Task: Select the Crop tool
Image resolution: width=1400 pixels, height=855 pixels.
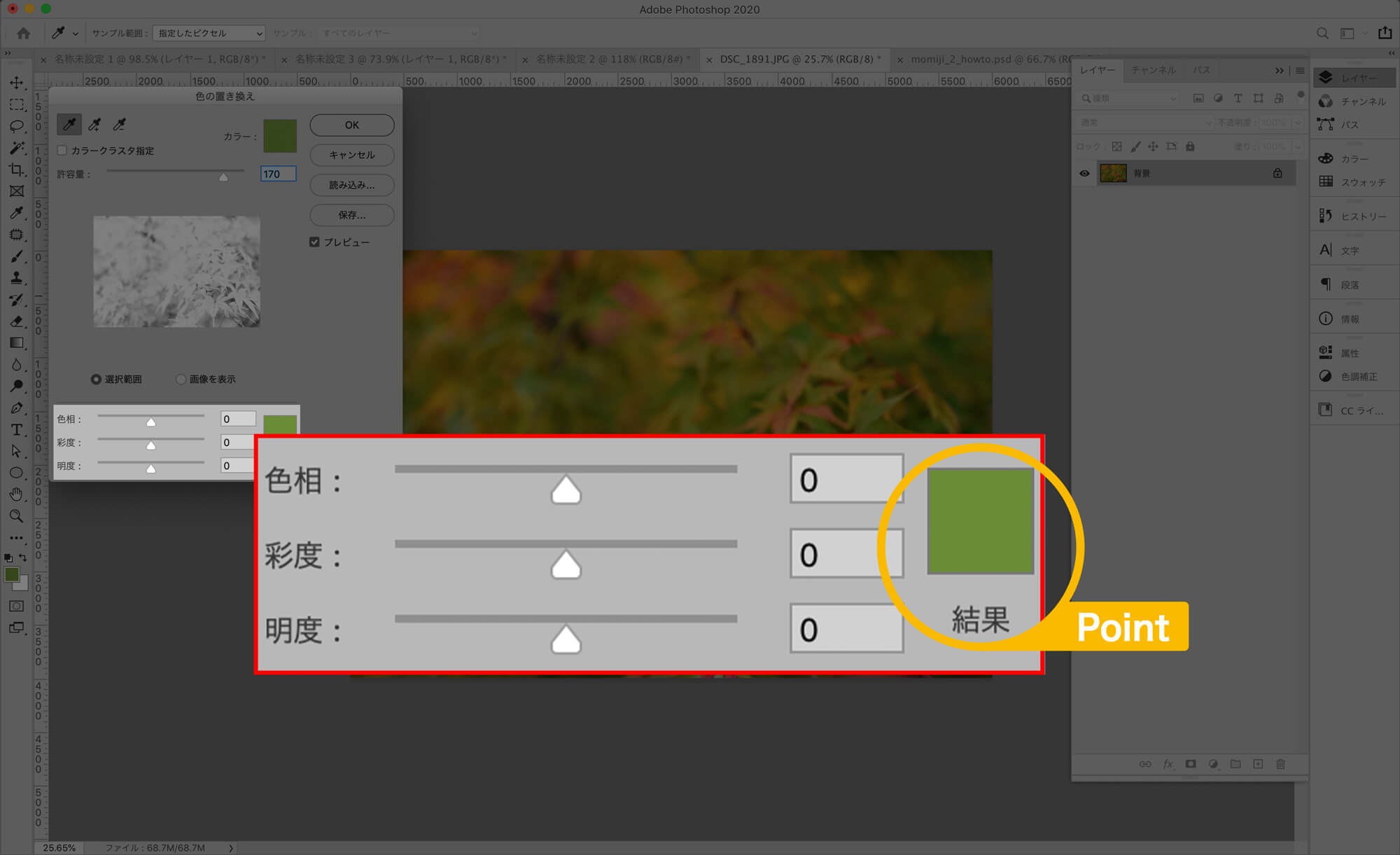Action: point(16,169)
